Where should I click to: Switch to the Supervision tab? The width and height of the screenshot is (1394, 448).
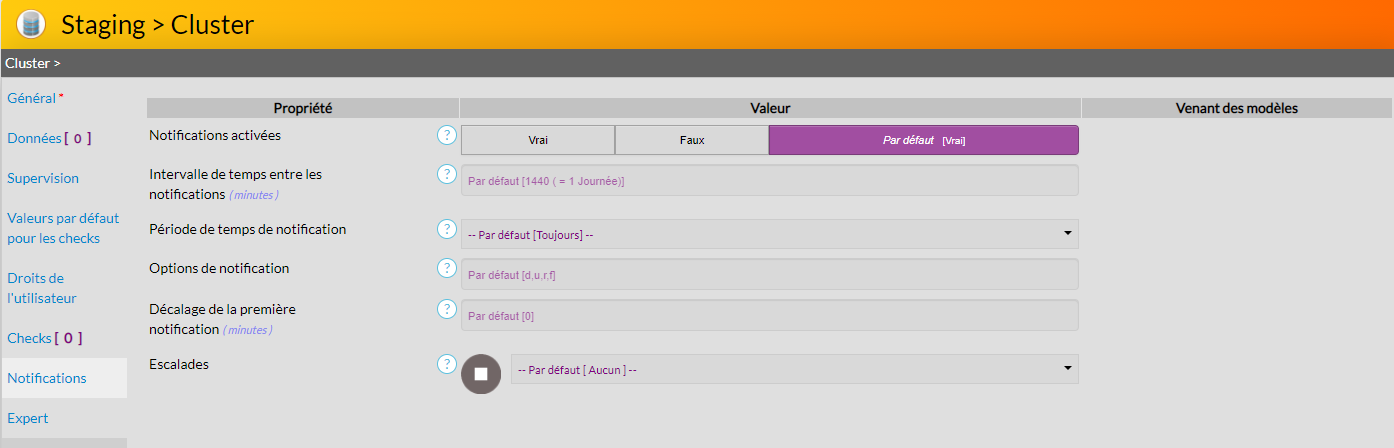[x=43, y=178]
